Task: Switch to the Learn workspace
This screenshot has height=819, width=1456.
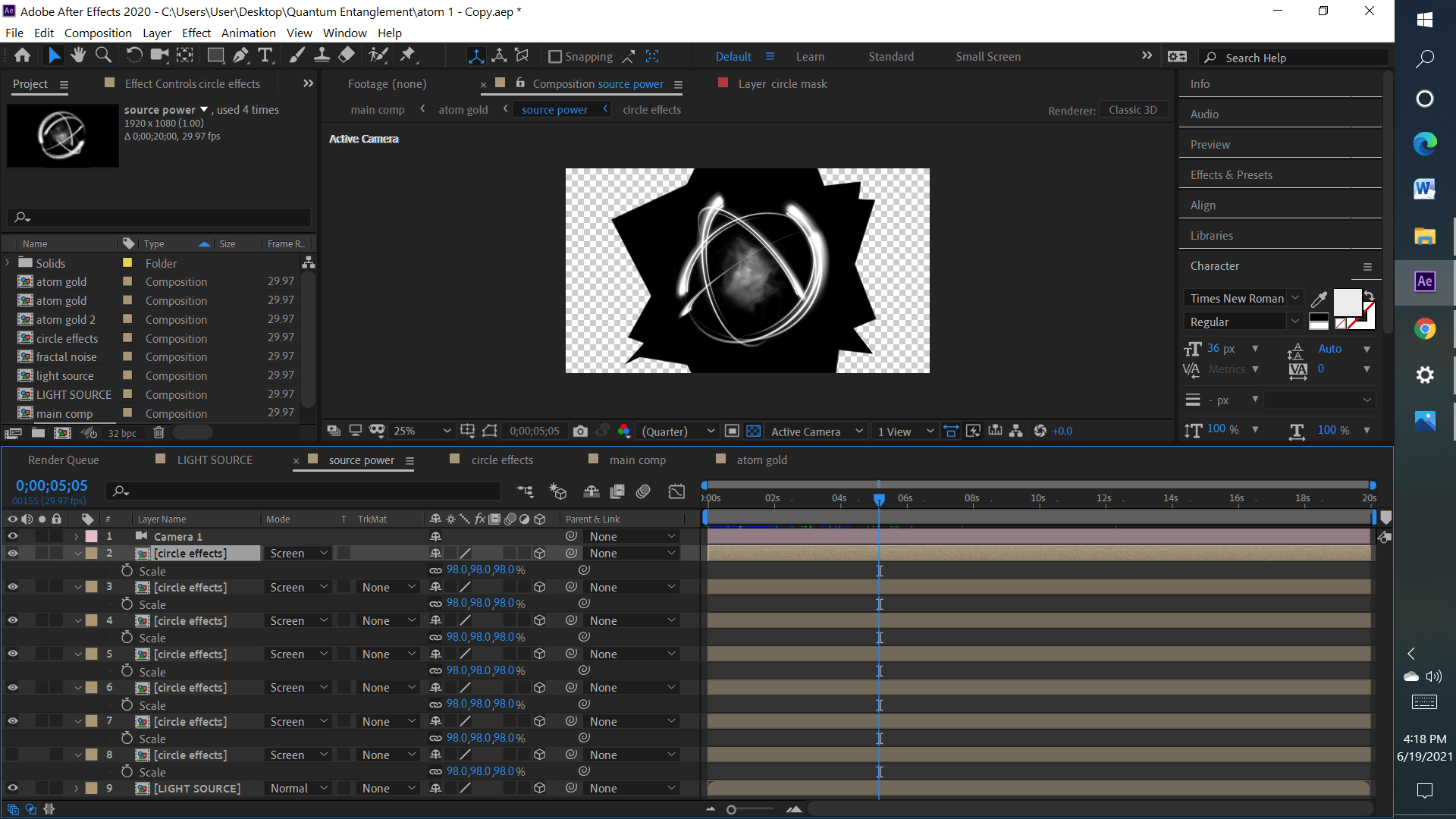Action: click(x=810, y=57)
